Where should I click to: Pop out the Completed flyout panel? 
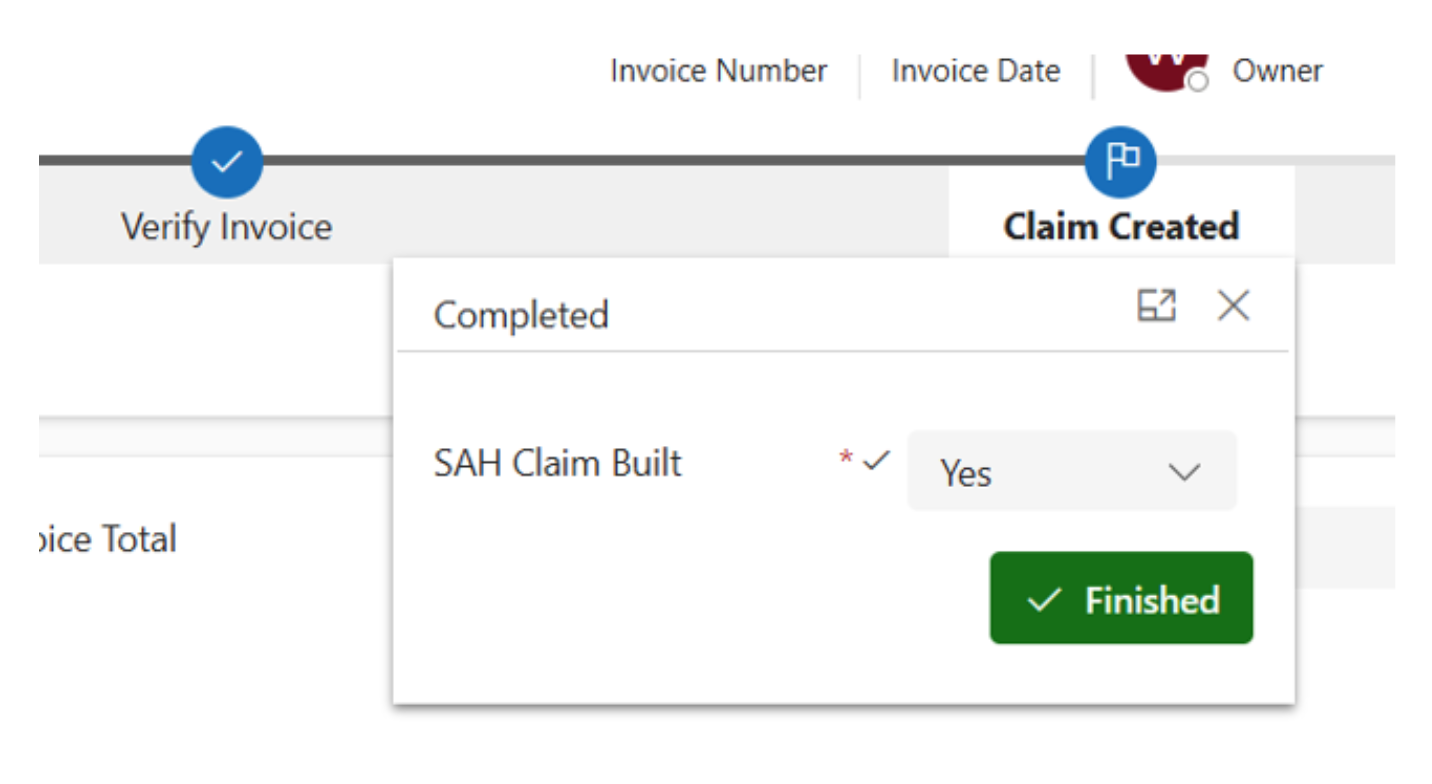click(1157, 306)
